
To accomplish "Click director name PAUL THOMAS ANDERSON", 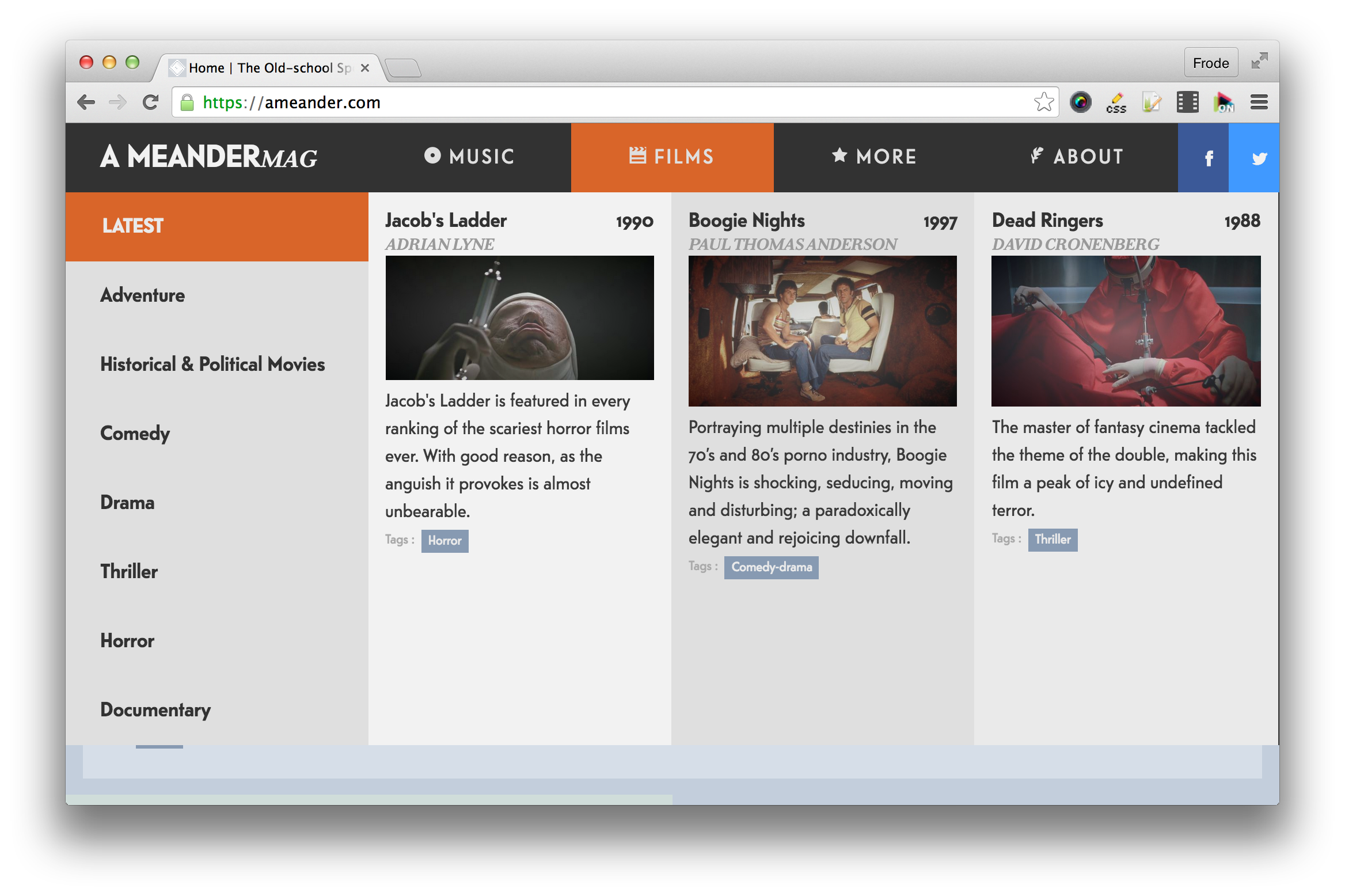I will pyautogui.click(x=793, y=245).
